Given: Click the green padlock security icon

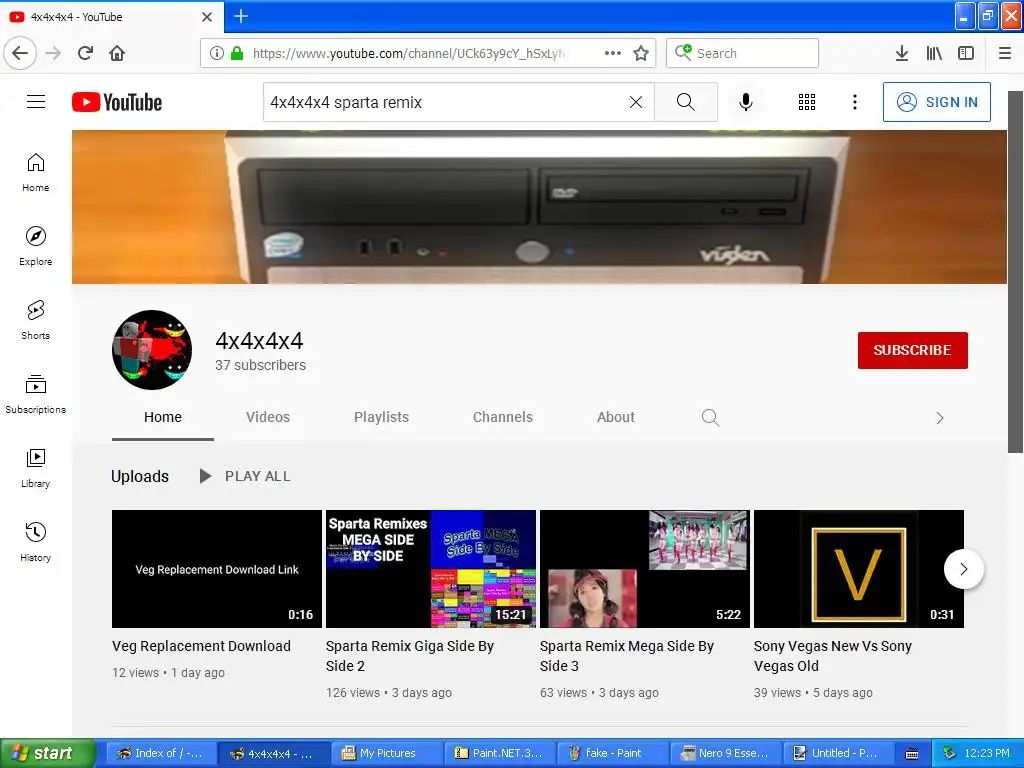Looking at the screenshot, I should point(237,53).
